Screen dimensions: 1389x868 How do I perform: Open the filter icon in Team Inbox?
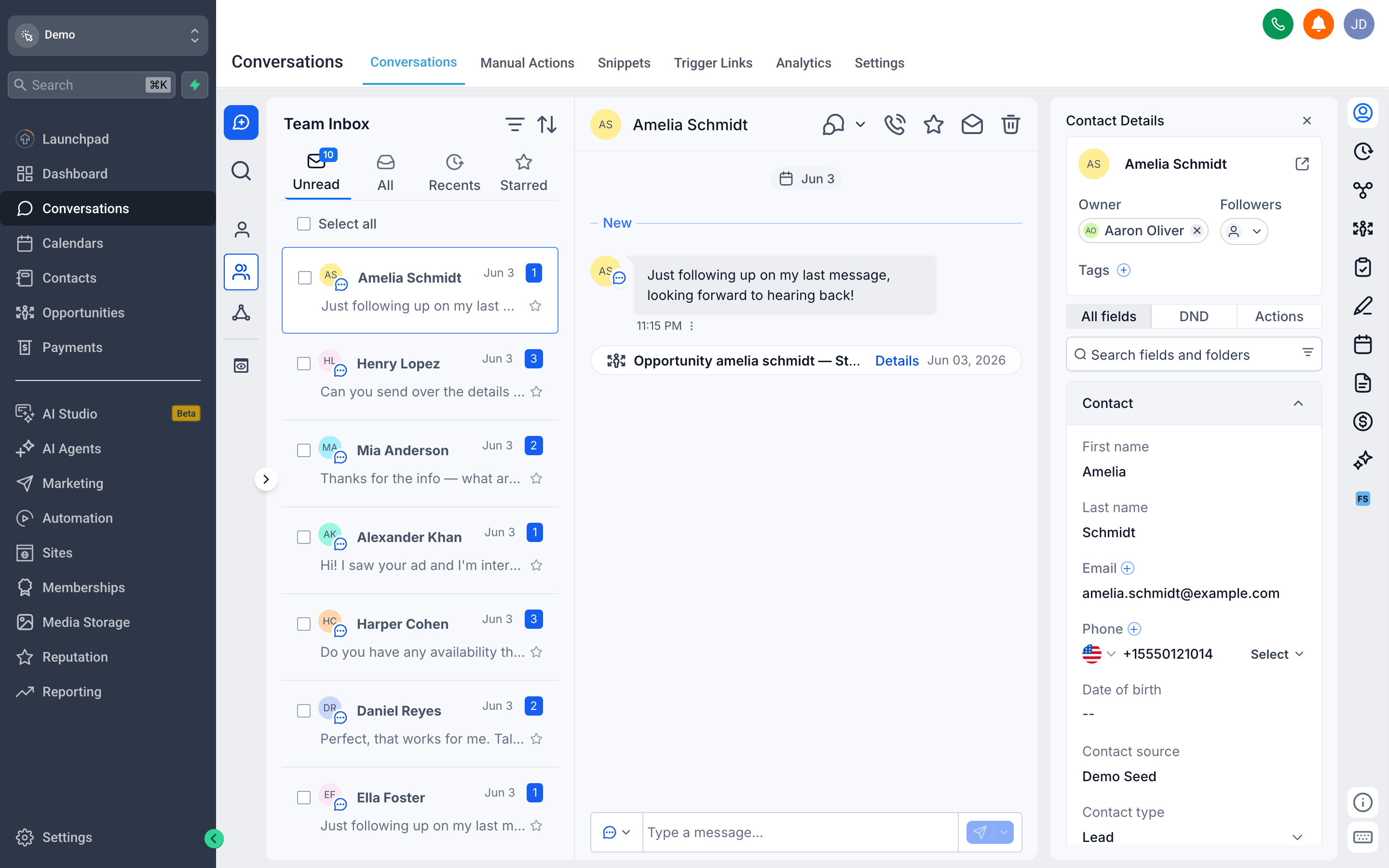(x=514, y=124)
